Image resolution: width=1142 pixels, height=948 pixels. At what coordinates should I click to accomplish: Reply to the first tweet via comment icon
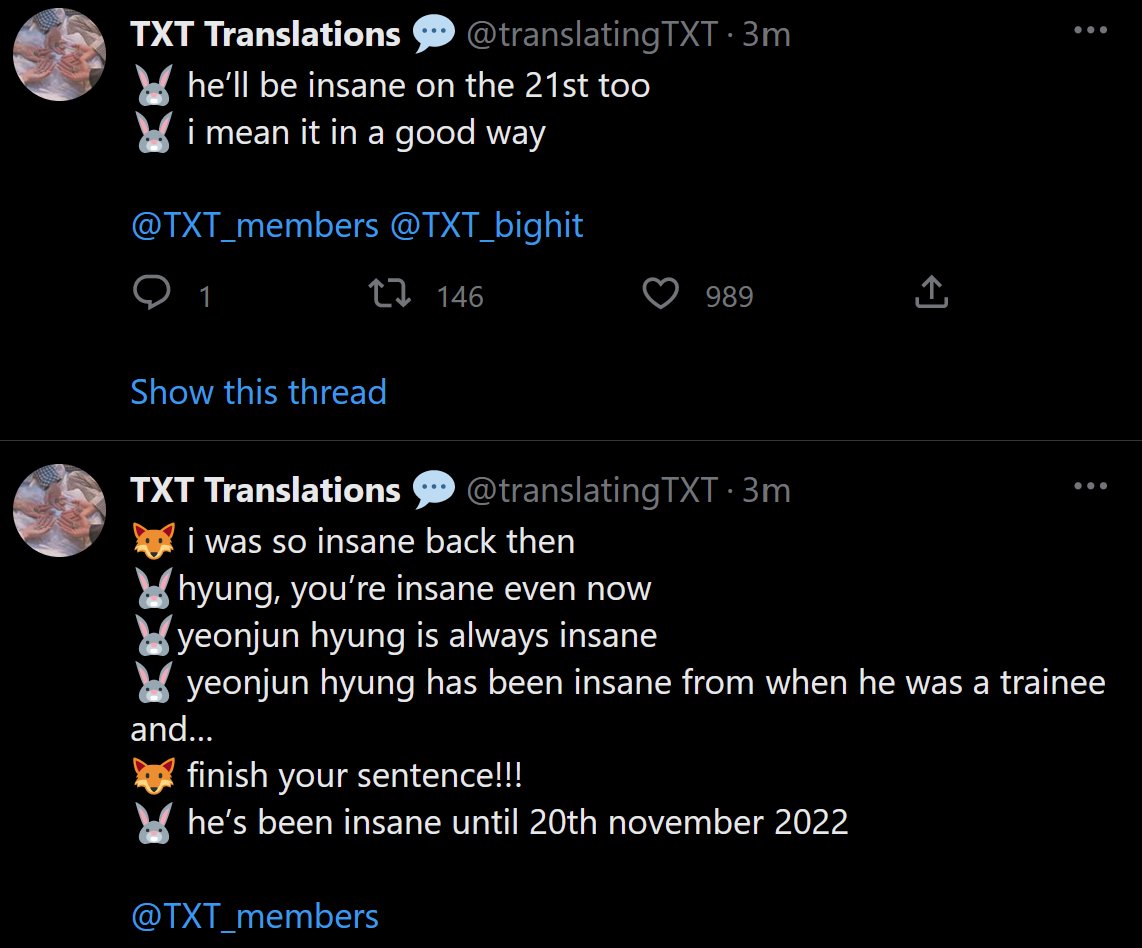pyautogui.click(x=151, y=293)
